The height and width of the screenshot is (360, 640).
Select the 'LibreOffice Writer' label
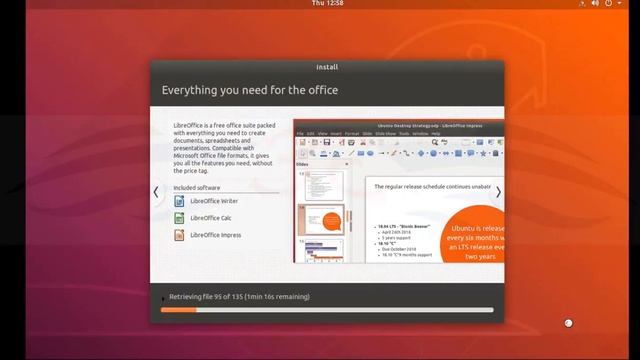pyautogui.click(x=214, y=201)
